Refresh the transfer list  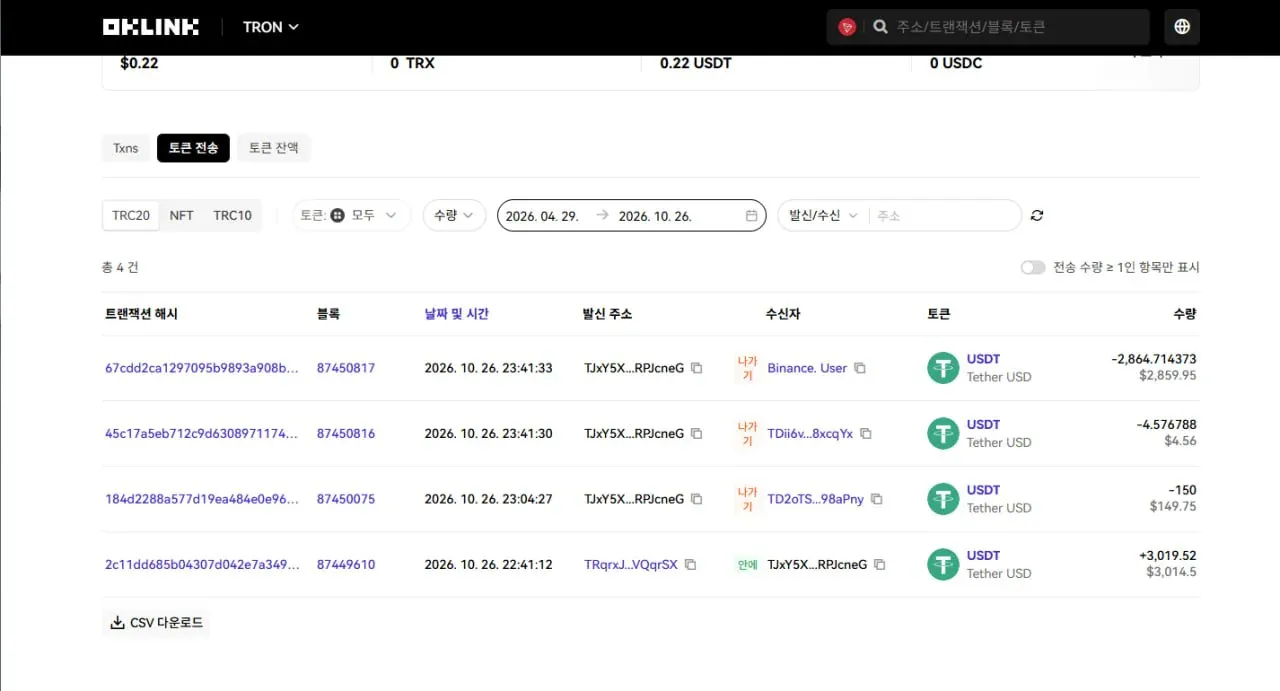click(x=1037, y=215)
